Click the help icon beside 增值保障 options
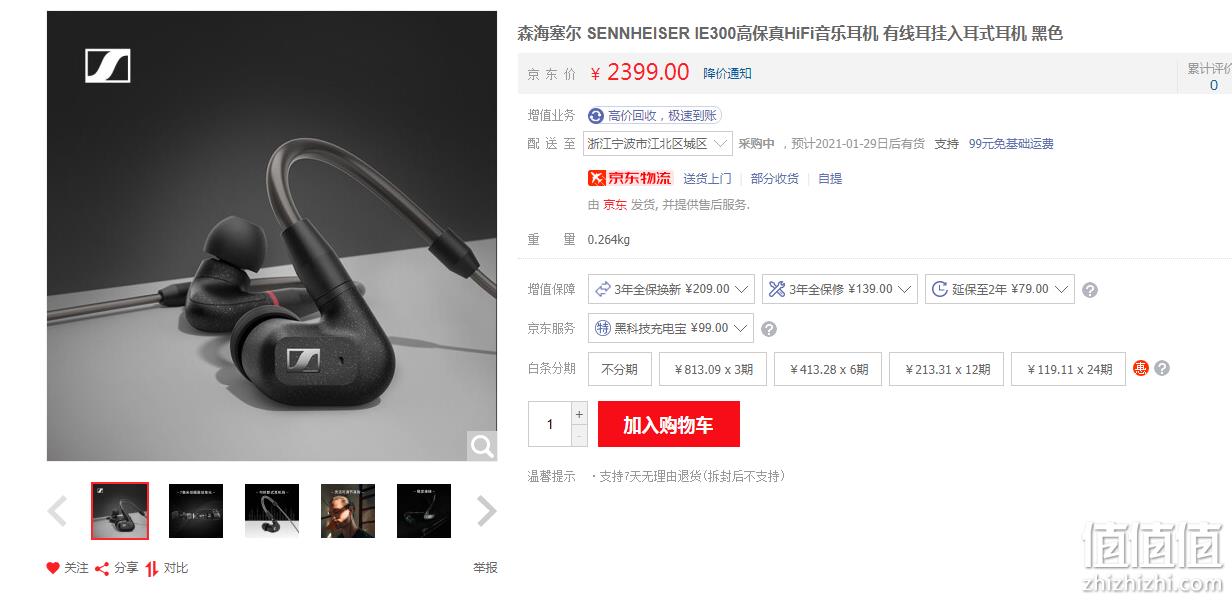The height and width of the screenshot is (601, 1232). (1090, 290)
